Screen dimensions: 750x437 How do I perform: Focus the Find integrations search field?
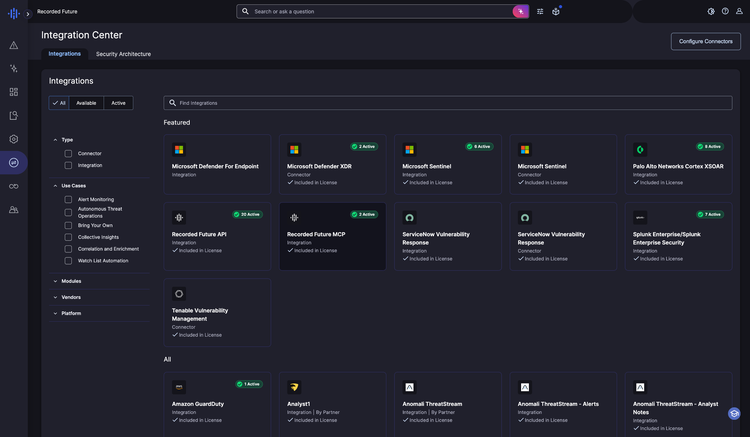pos(448,103)
